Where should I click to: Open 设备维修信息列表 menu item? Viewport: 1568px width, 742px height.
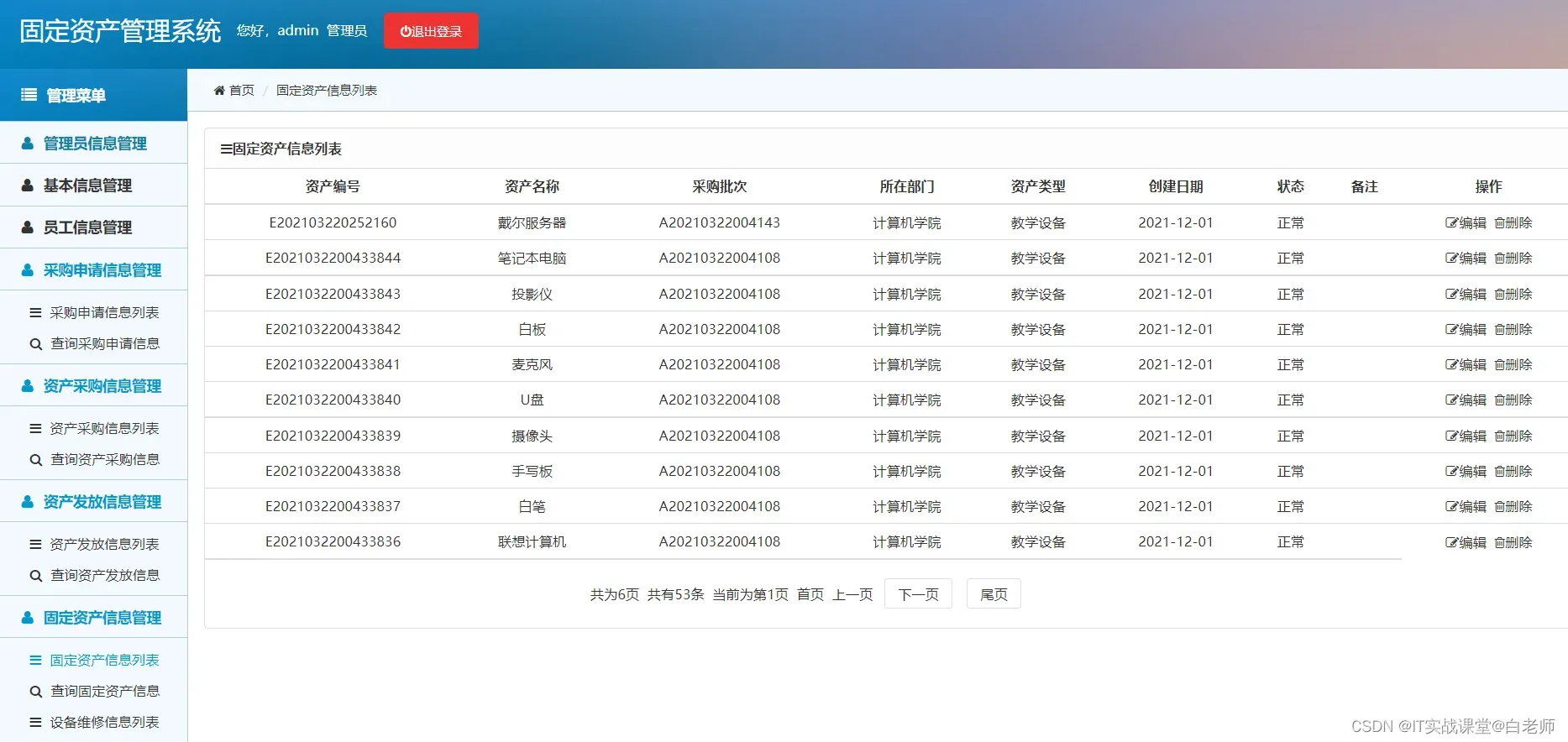(104, 722)
